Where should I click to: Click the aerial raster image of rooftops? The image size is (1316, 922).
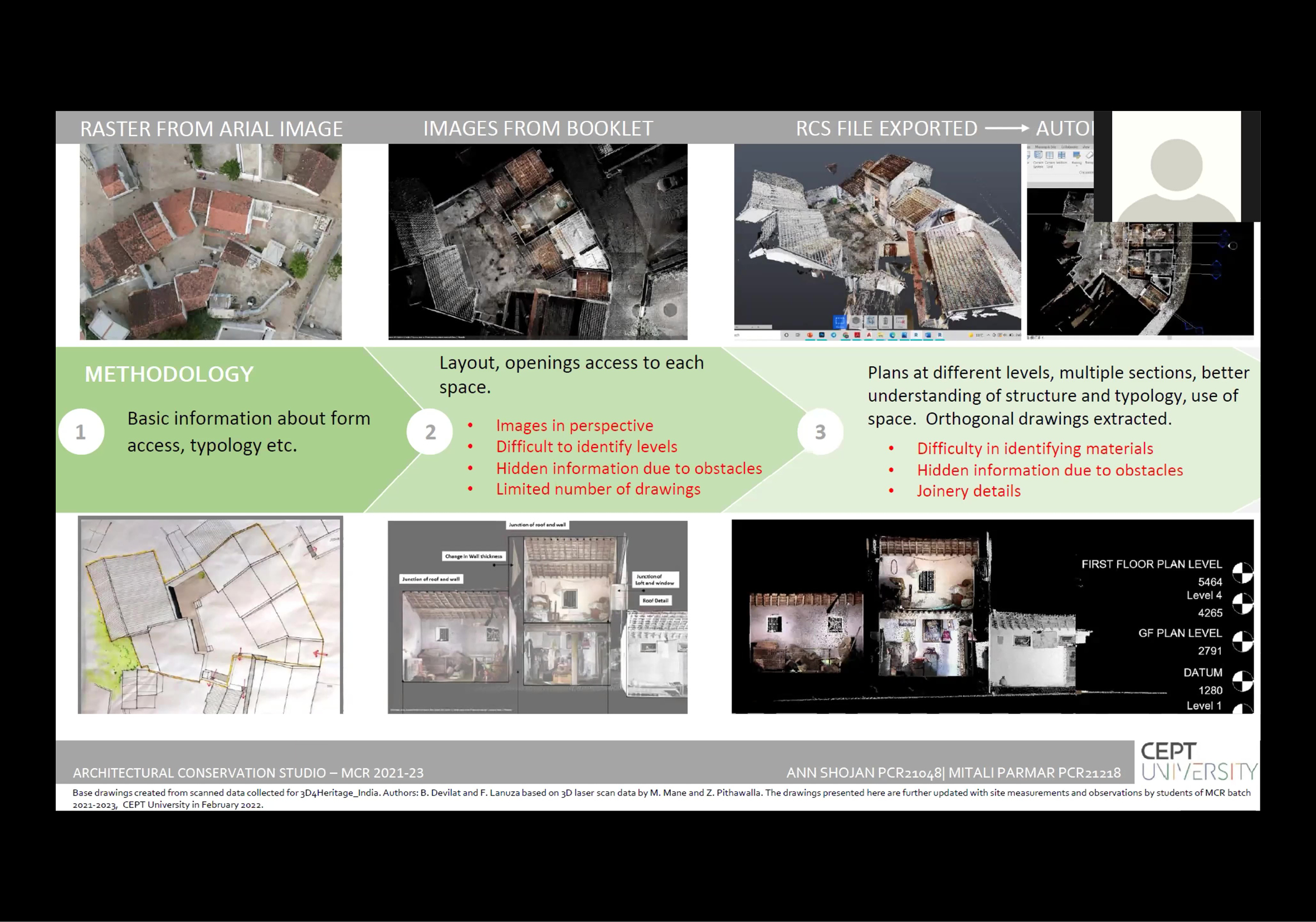[211, 241]
